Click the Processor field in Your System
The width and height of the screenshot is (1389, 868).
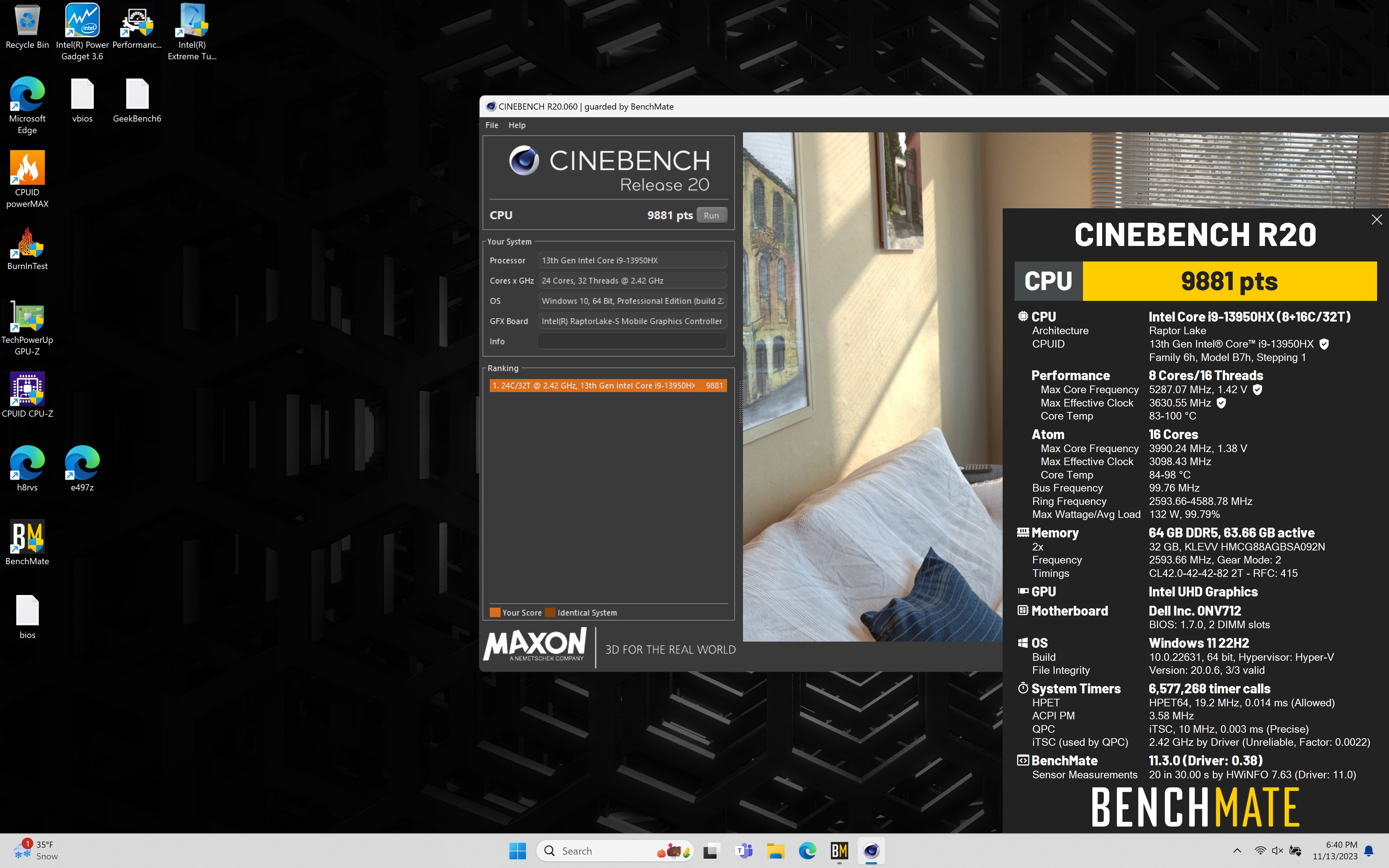pyautogui.click(x=632, y=261)
